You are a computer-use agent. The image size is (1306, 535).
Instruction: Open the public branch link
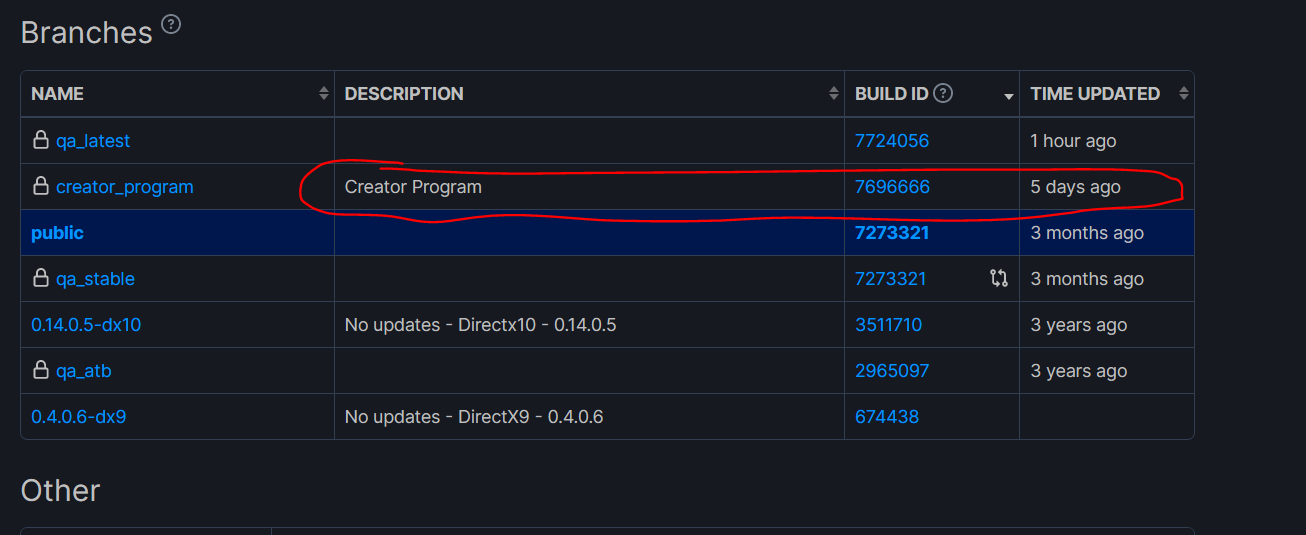coord(57,233)
